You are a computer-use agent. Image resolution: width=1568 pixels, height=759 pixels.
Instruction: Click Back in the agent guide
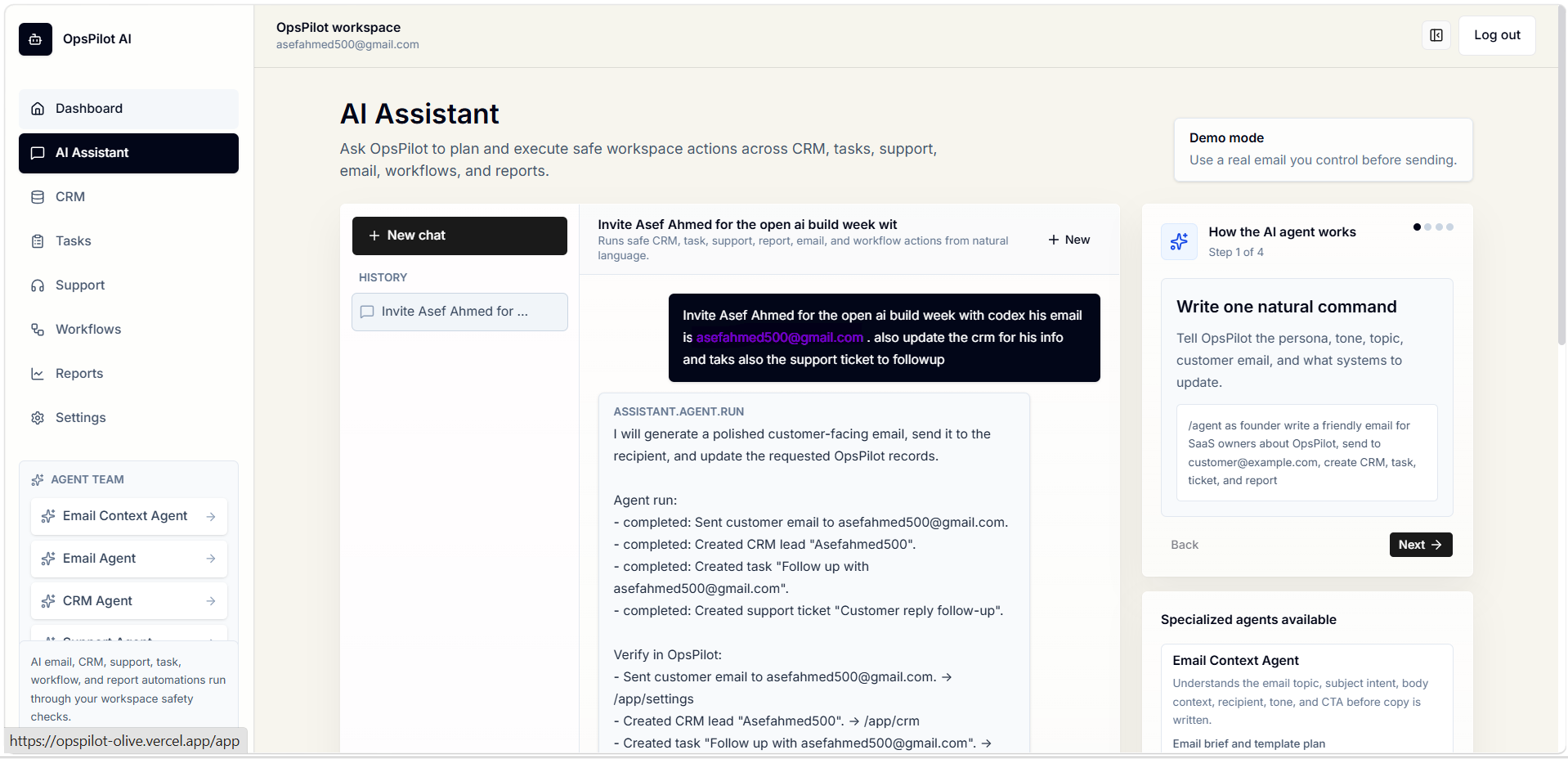pos(1185,545)
